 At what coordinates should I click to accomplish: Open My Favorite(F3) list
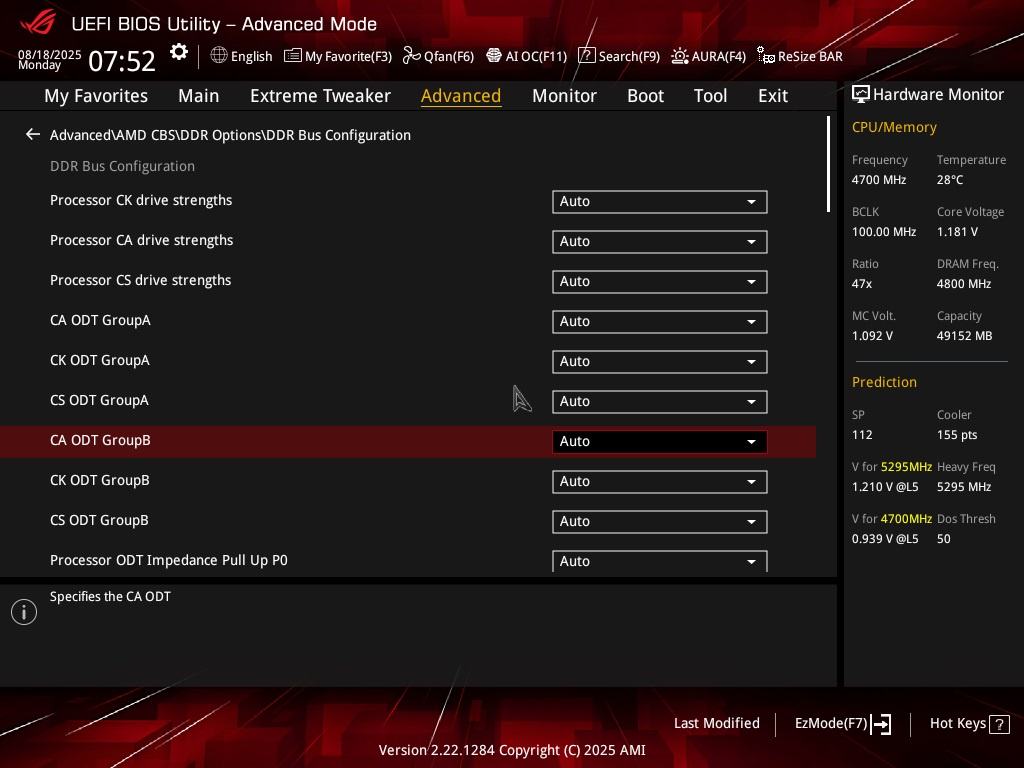coord(338,56)
